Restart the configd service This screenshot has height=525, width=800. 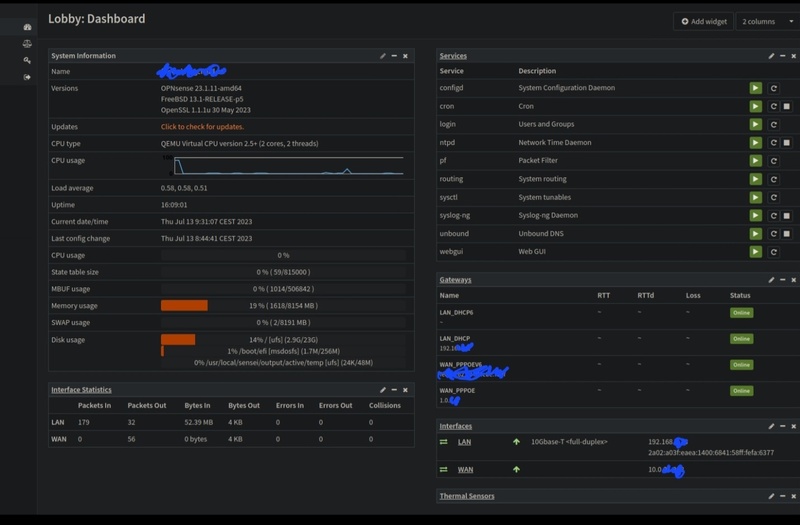[773, 88]
